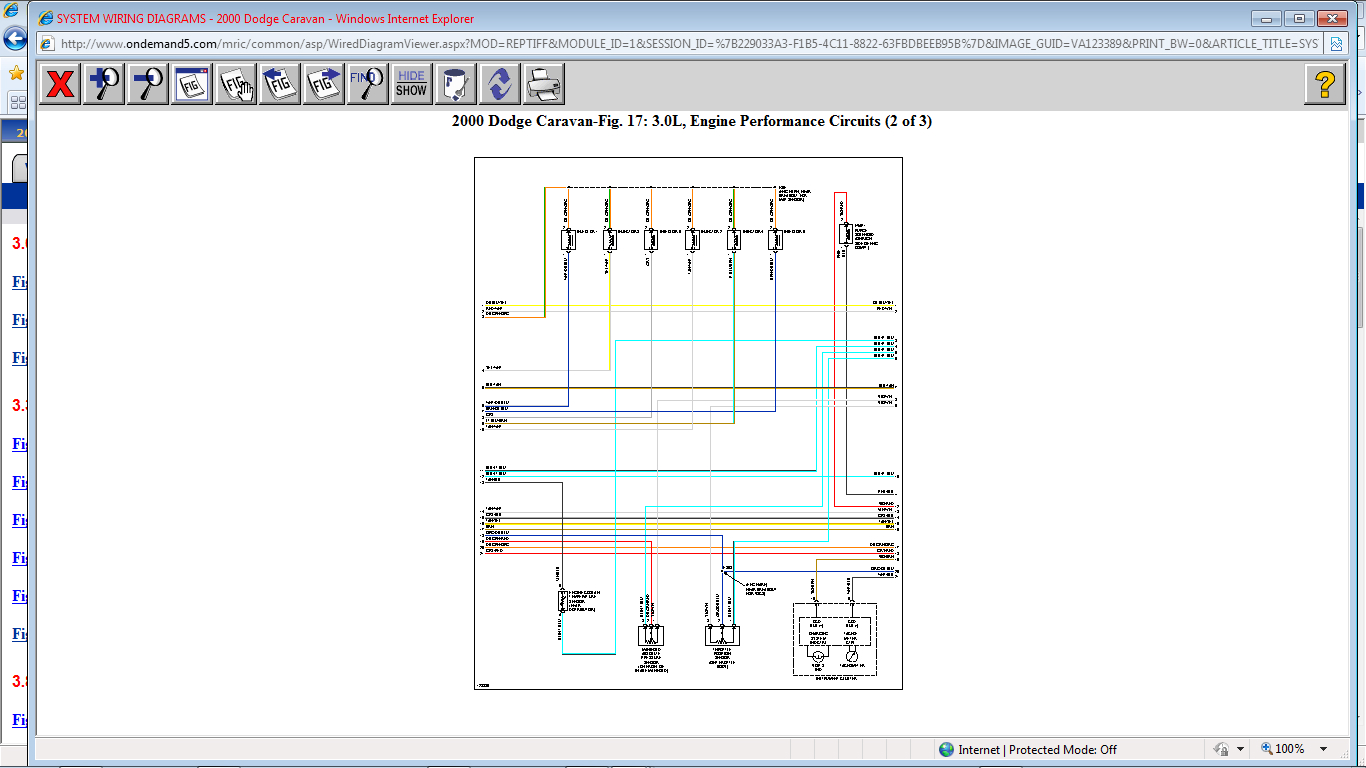Open Favorites star in the background browser

pos(15,73)
